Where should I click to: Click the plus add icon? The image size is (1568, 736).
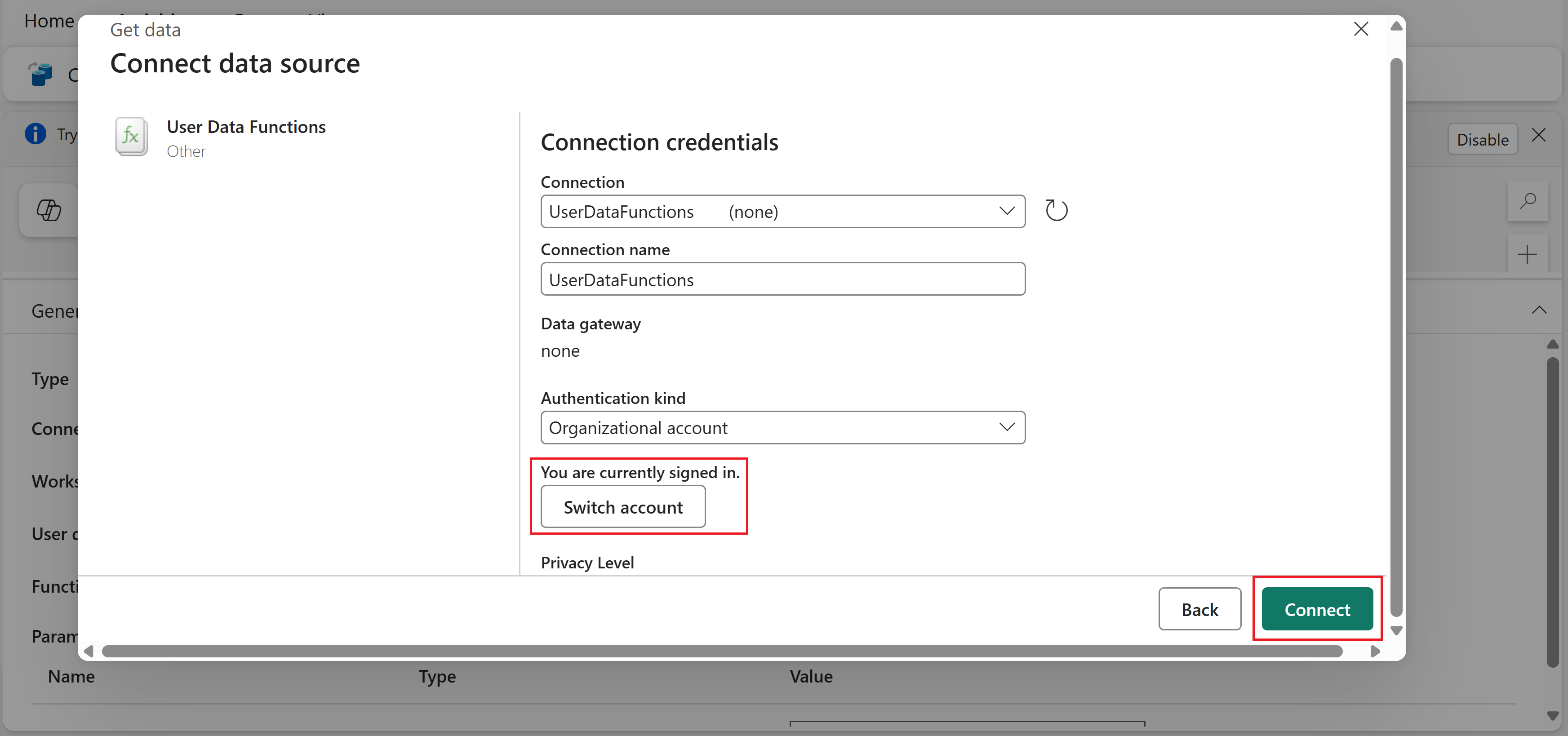click(x=1527, y=254)
